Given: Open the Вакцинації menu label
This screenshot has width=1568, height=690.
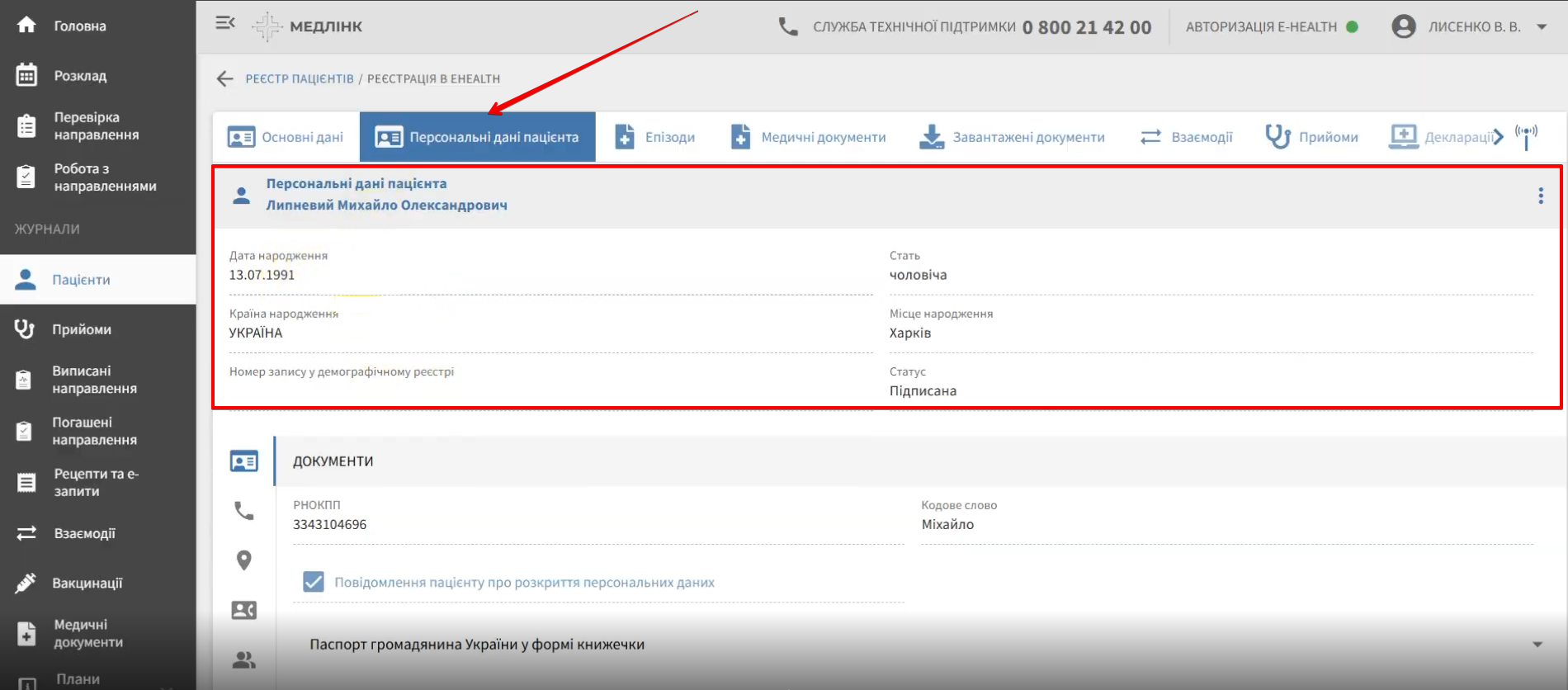Looking at the screenshot, I should click(87, 583).
